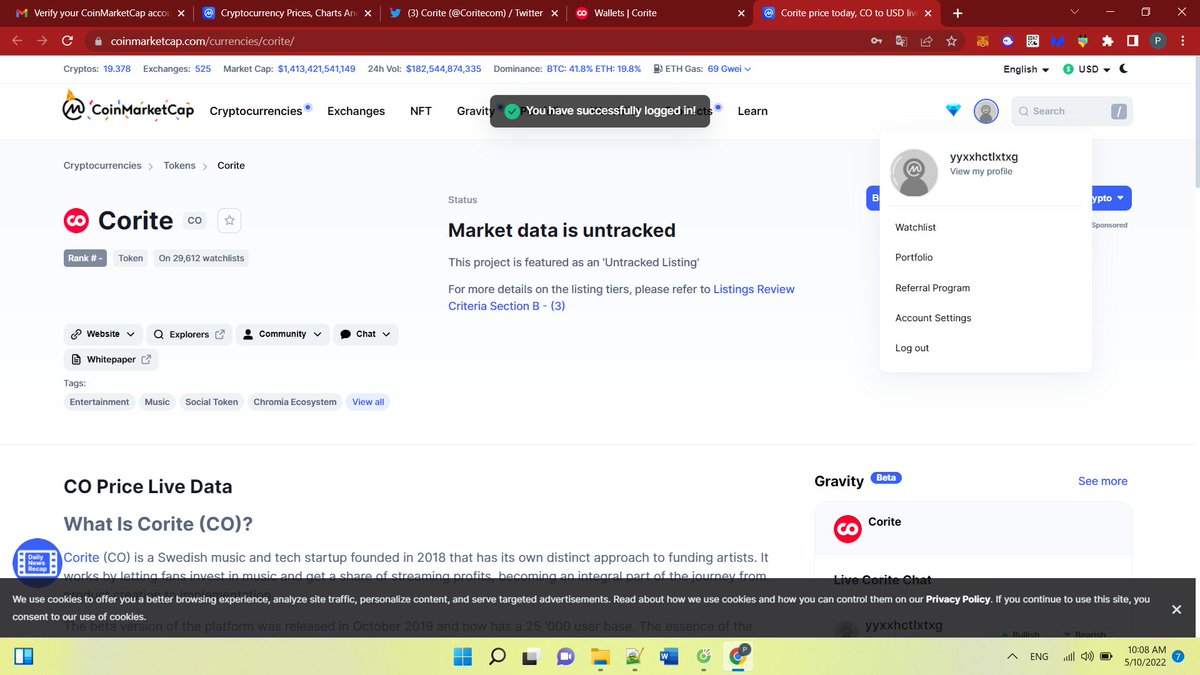
Task: Open the QR code extension icon
Action: (x=1032, y=41)
